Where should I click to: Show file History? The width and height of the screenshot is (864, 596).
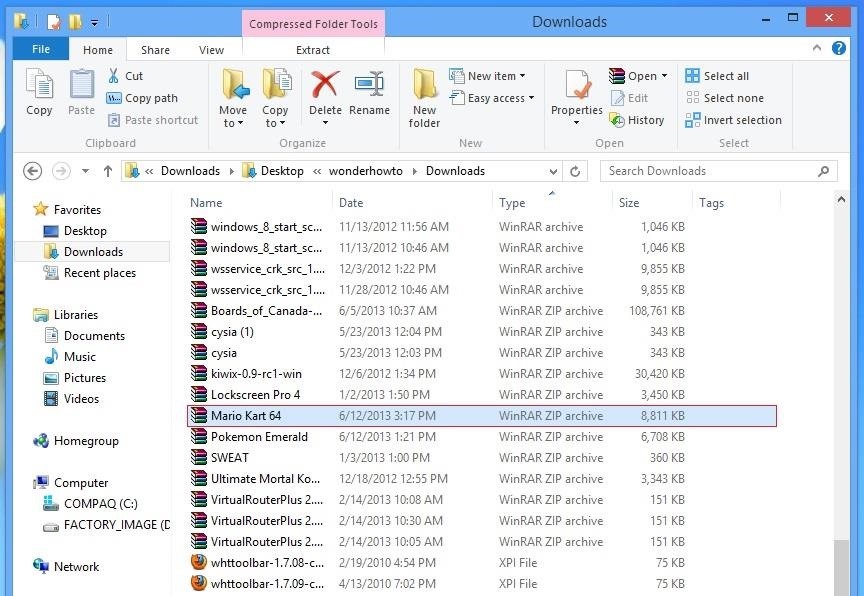(x=637, y=120)
